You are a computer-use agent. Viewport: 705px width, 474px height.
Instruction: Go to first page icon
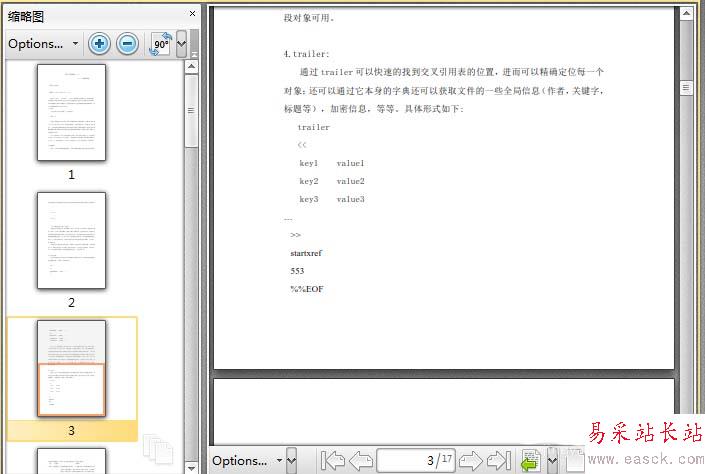pyautogui.click(x=333, y=461)
